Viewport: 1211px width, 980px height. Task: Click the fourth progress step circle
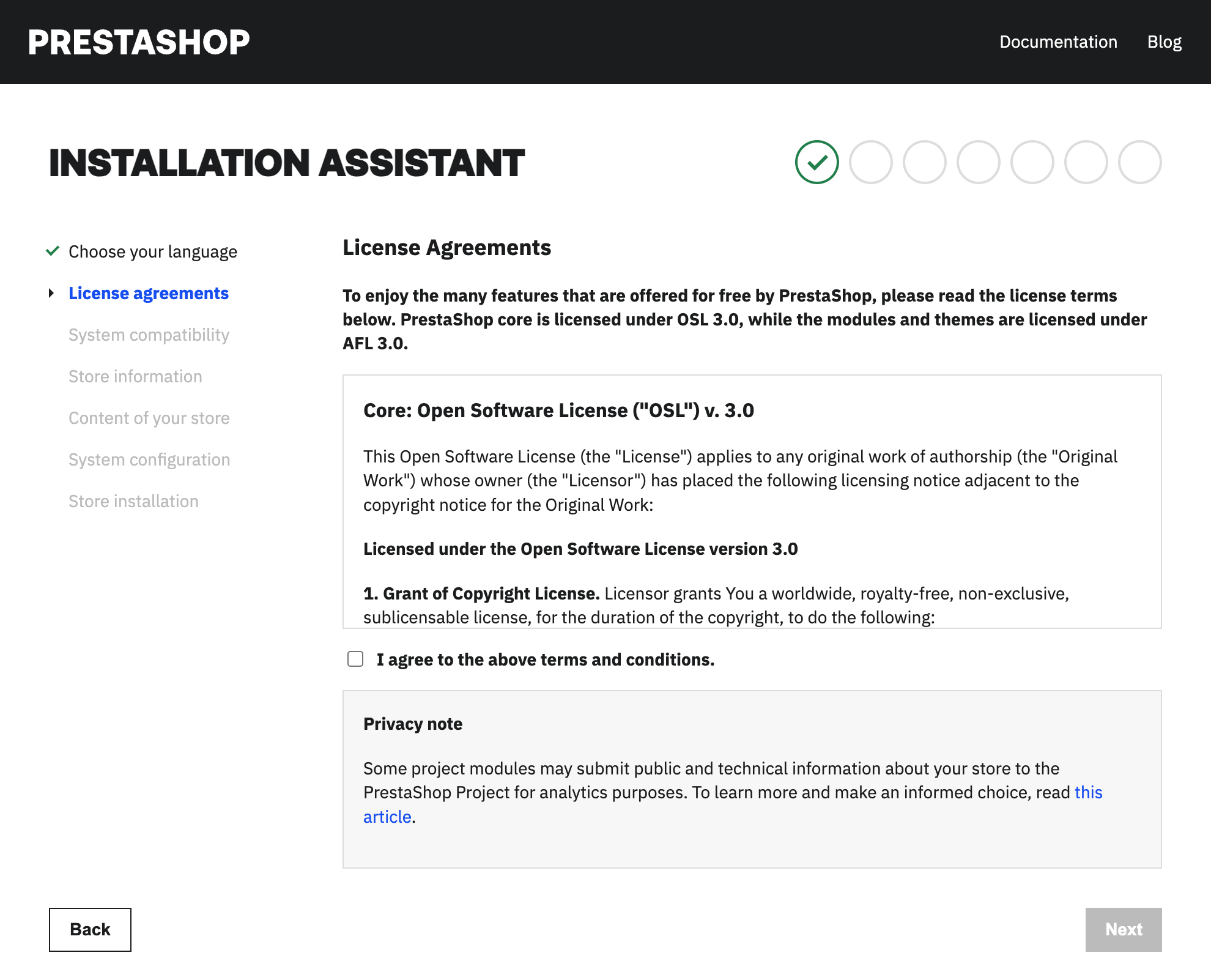coord(978,162)
